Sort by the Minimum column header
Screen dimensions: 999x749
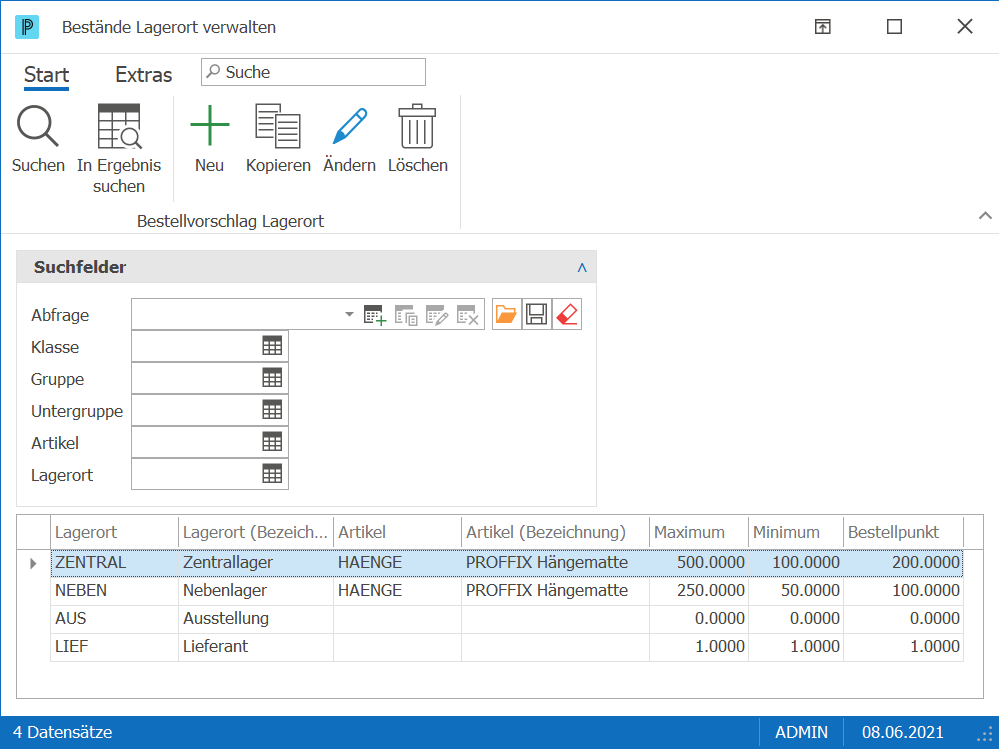(796, 532)
